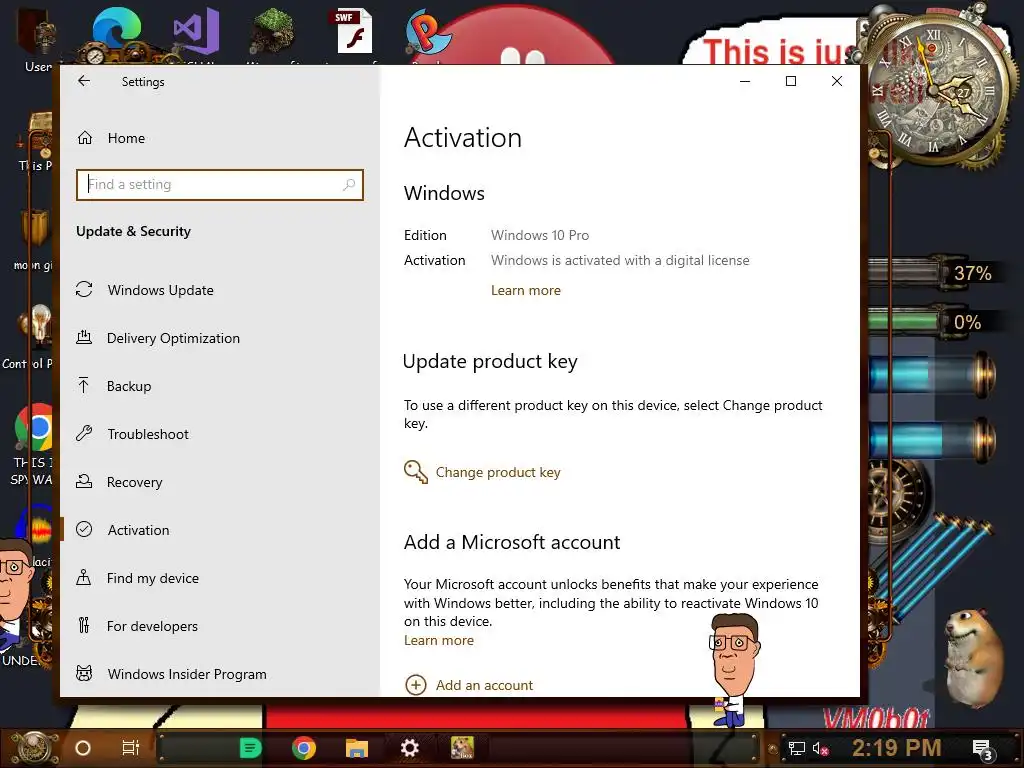The width and height of the screenshot is (1024, 768).
Task: Click the Recovery icon in sidebar
Action: (x=84, y=481)
